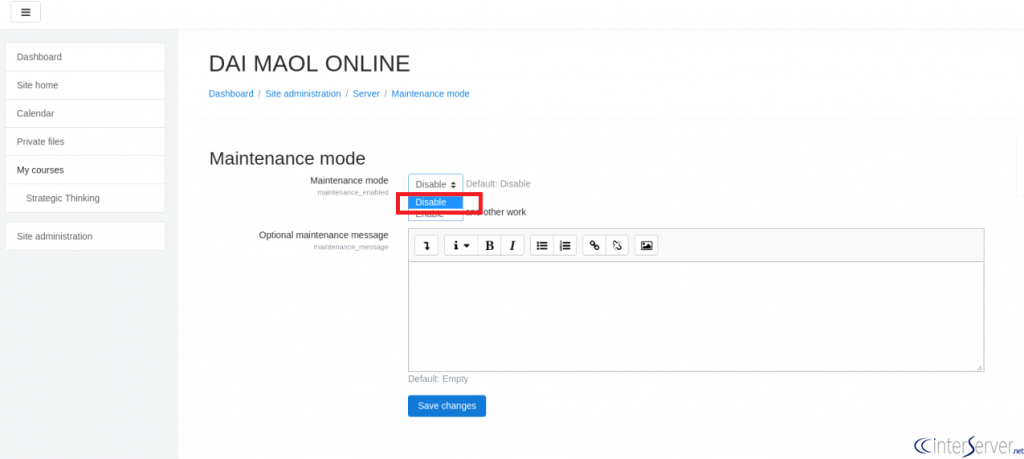Open Dashboard in the sidebar
The width and height of the screenshot is (1024, 459).
click(85, 57)
